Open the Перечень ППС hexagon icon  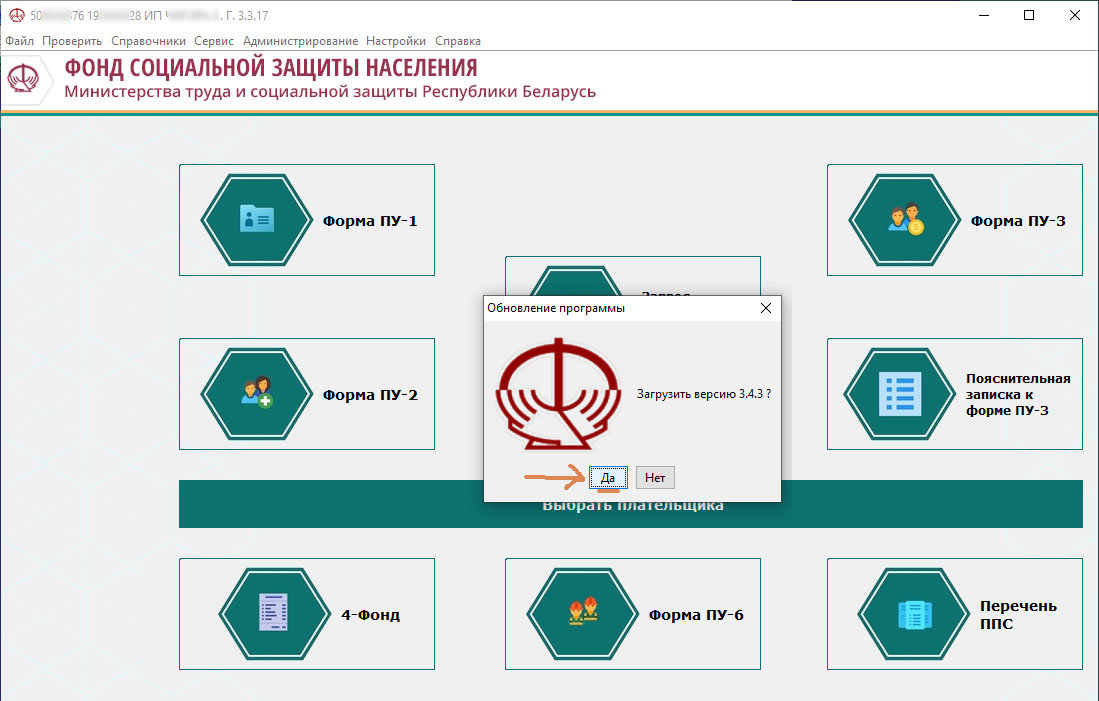tap(914, 614)
